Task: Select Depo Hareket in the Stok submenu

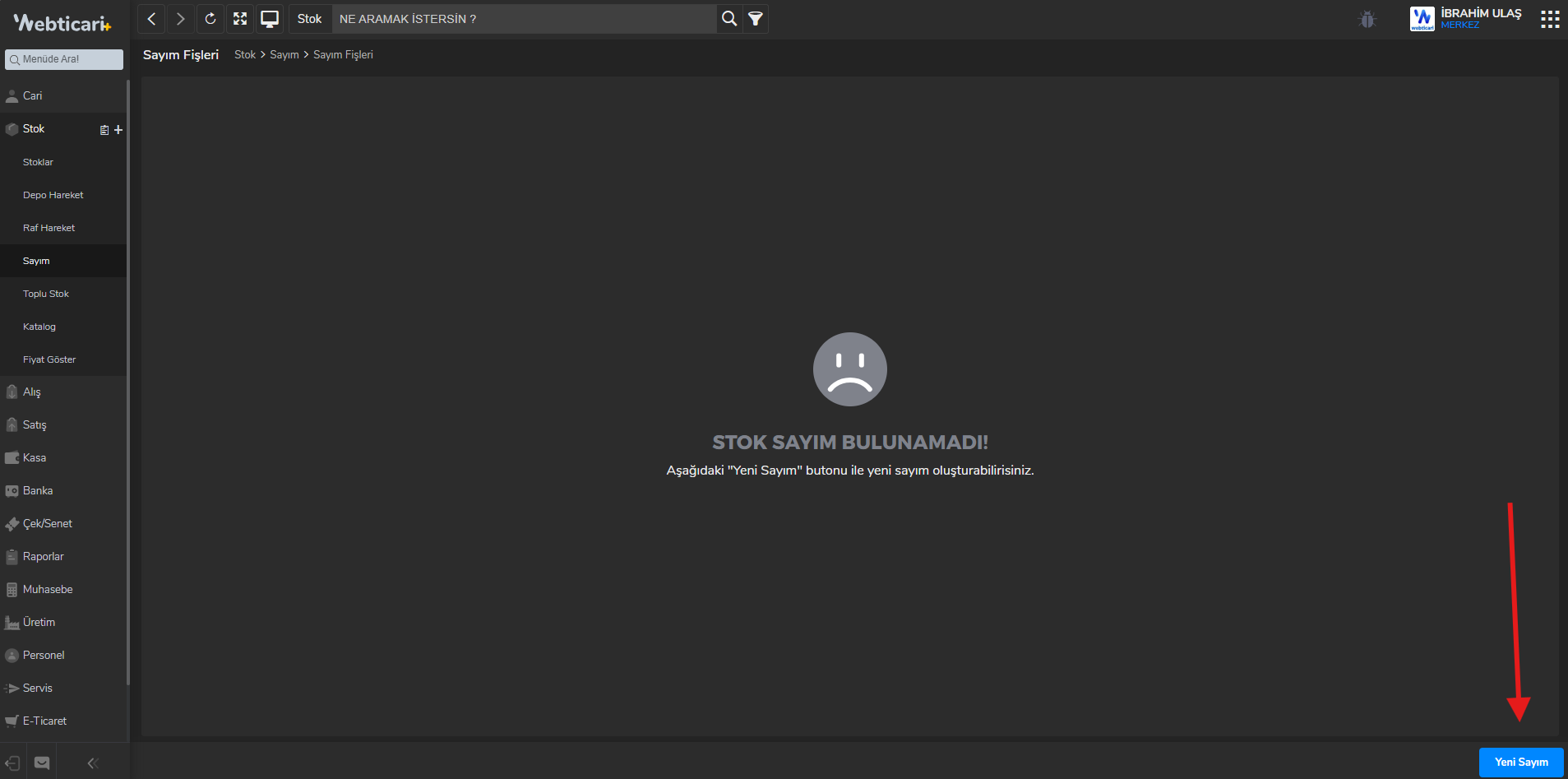Action: pos(53,195)
